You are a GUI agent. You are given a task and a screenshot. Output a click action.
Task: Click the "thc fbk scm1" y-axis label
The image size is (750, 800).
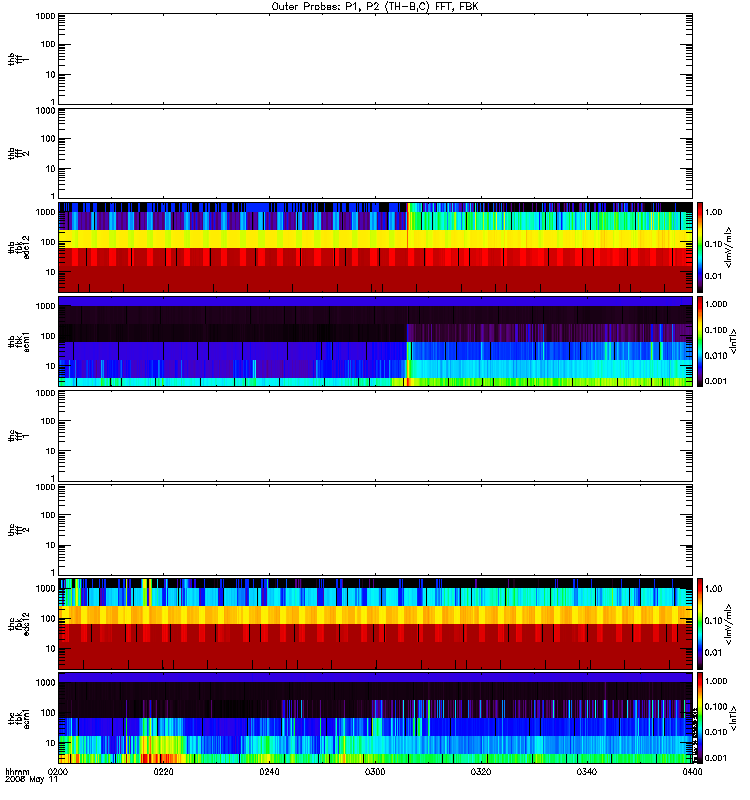19,718
